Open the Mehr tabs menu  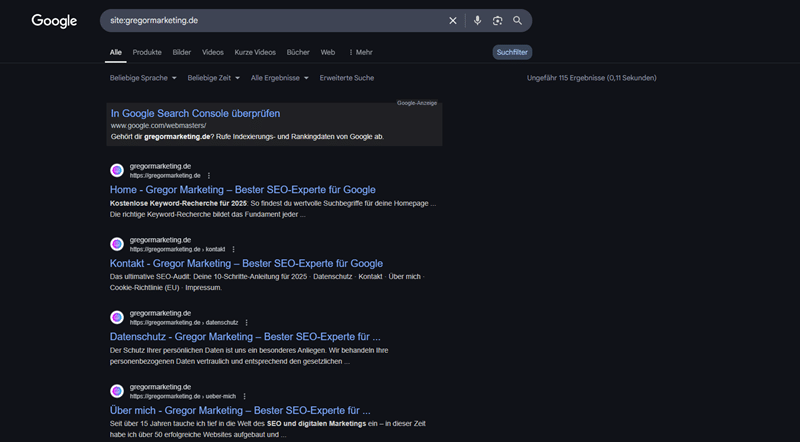pyautogui.click(x=361, y=52)
